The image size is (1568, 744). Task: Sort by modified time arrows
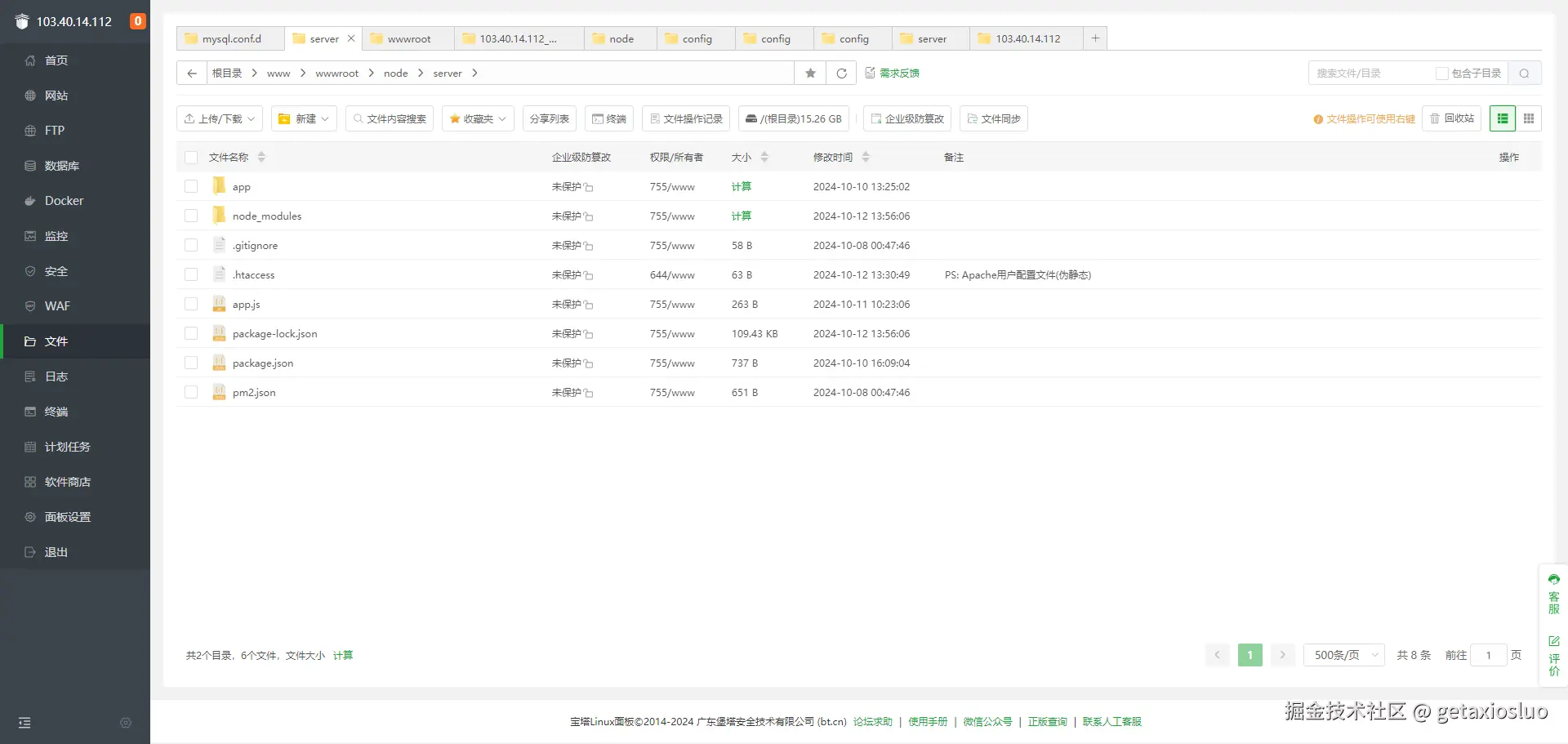point(866,157)
